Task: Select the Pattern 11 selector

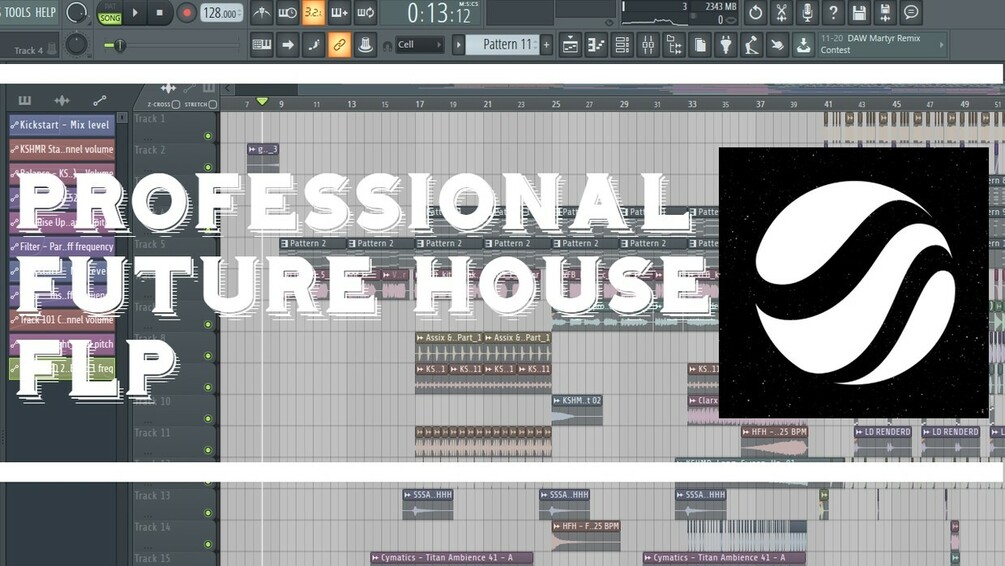Action: tap(503, 45)
